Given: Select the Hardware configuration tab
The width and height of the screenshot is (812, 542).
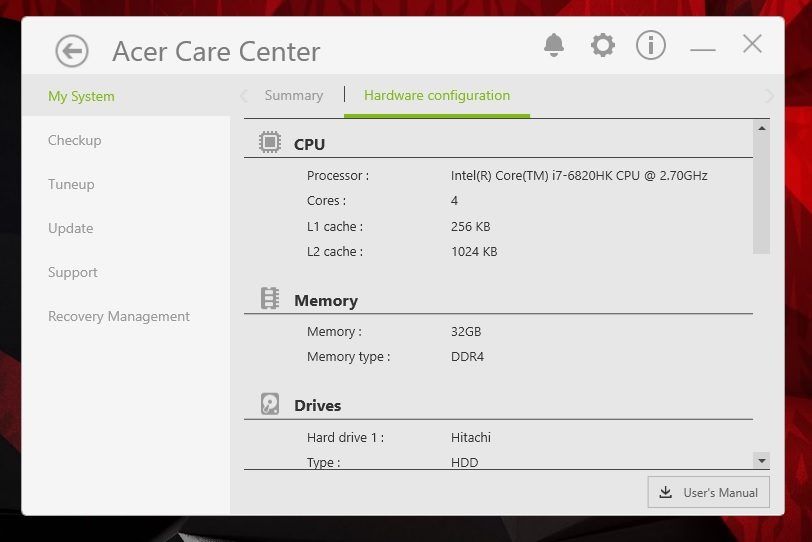Looking at the screenshot, I should [437, 96].
